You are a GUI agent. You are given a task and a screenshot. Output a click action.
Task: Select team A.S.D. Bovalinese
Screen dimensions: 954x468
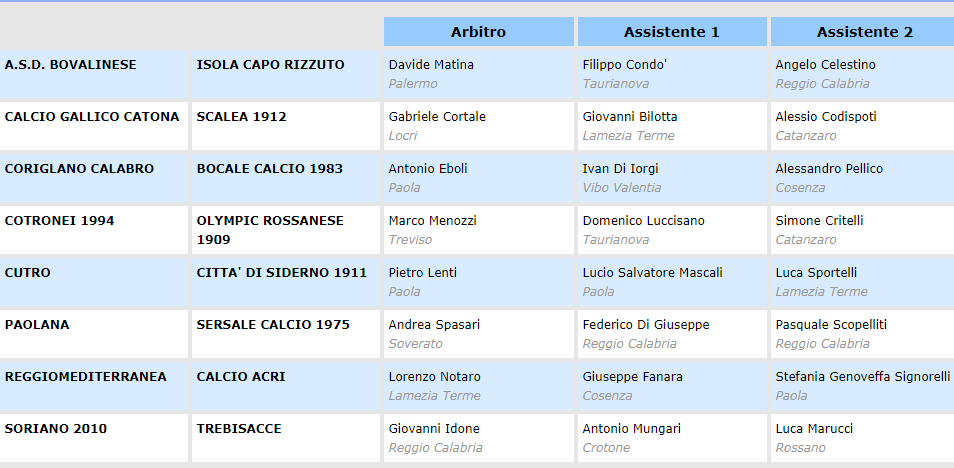tap(71, 65)
